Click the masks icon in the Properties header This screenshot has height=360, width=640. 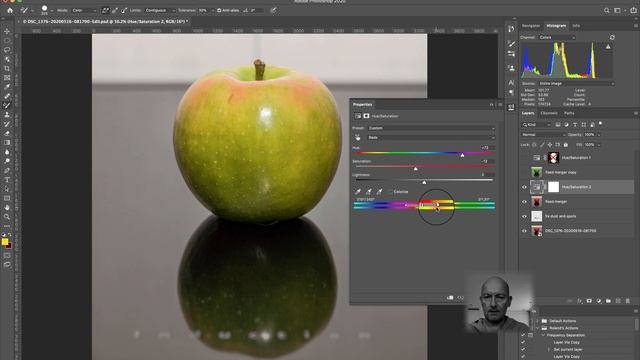pos(366,116)
